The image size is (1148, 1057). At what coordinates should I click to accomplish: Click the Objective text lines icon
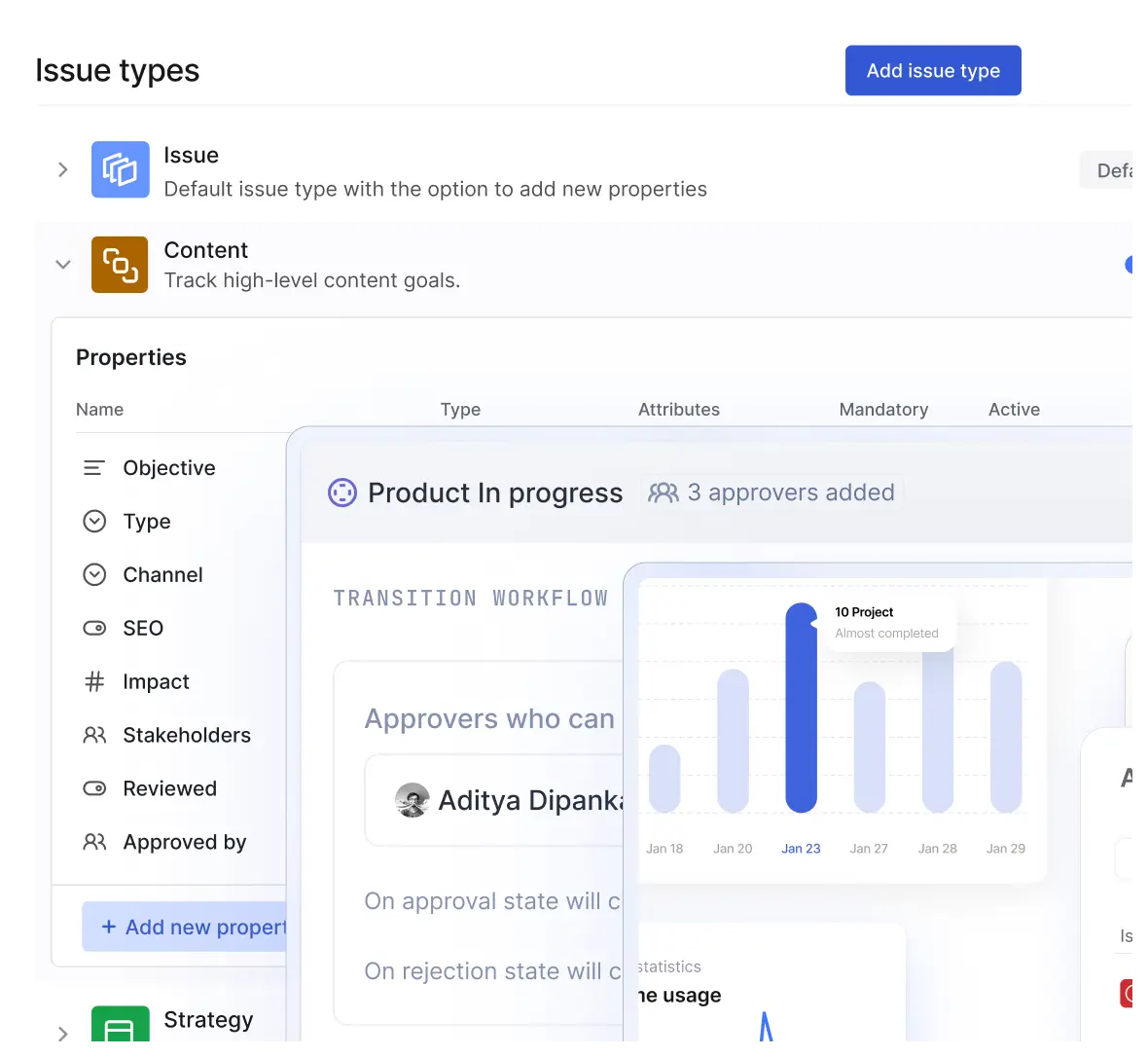[x=94, y=468]
